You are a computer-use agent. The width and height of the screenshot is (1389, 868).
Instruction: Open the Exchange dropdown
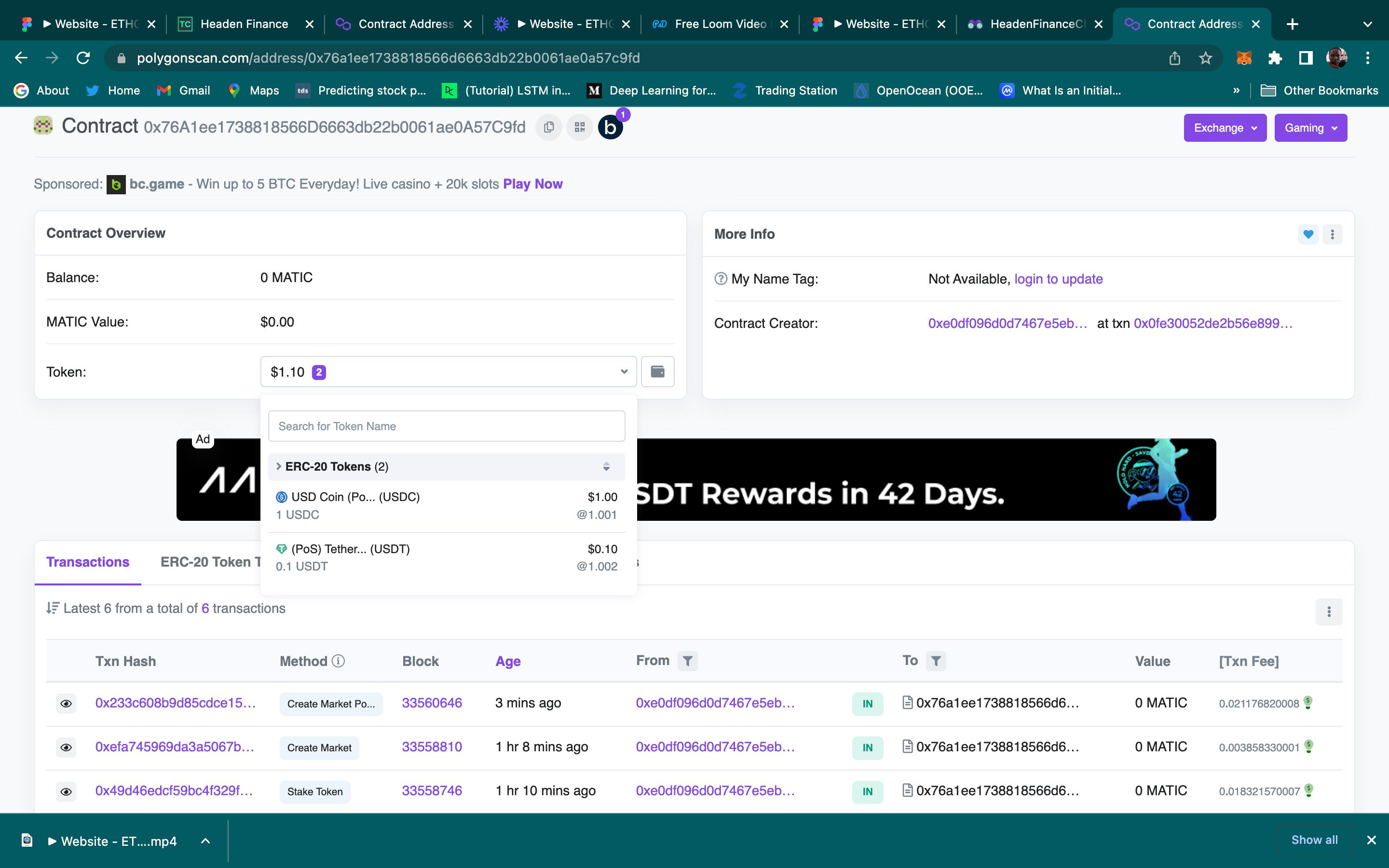coord(1225,127)
